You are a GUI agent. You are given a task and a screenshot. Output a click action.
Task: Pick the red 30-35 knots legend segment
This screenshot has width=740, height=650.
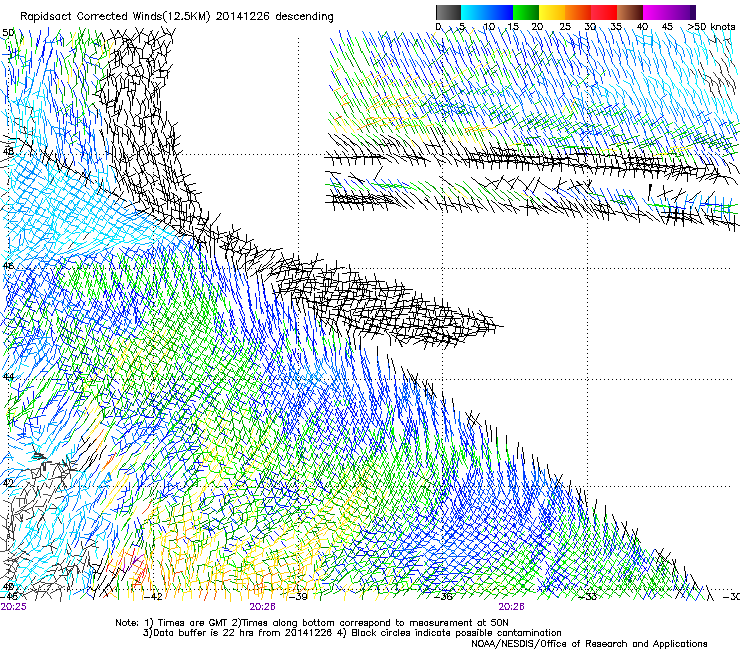(x=604, y=12)
